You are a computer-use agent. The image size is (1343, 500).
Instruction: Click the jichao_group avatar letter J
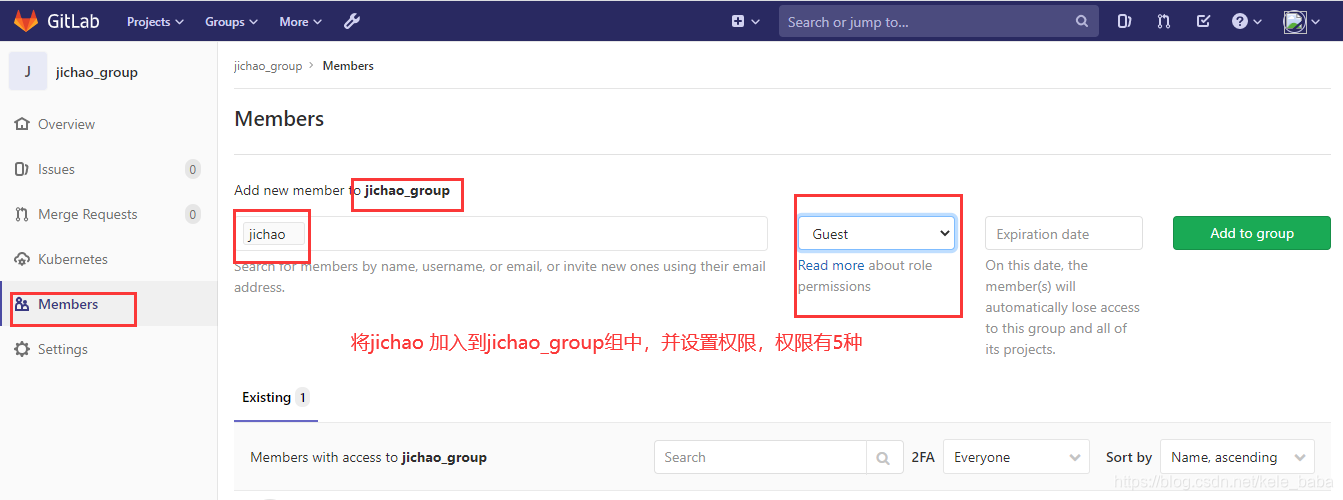coord(28,71)
